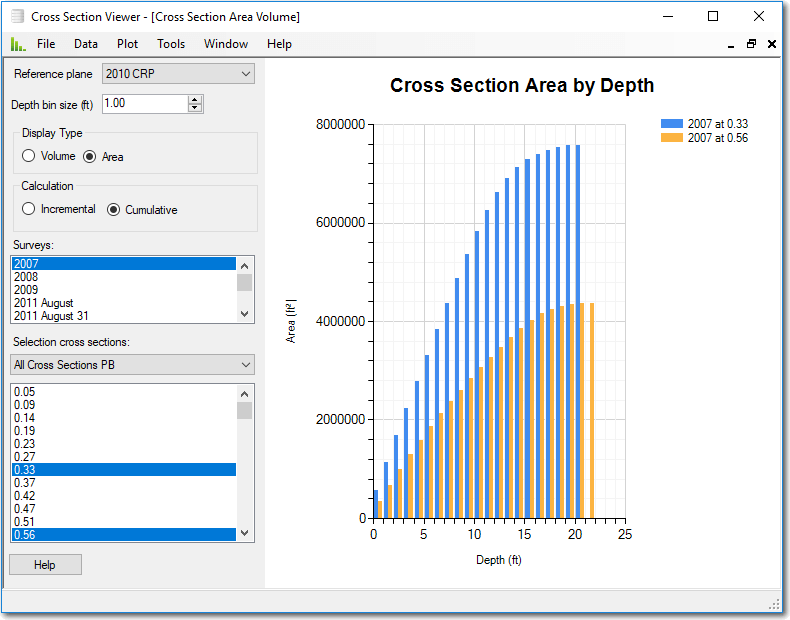790x620 pixels.
Task: Click the Depth bin size input field
Action: coord(145,104)
